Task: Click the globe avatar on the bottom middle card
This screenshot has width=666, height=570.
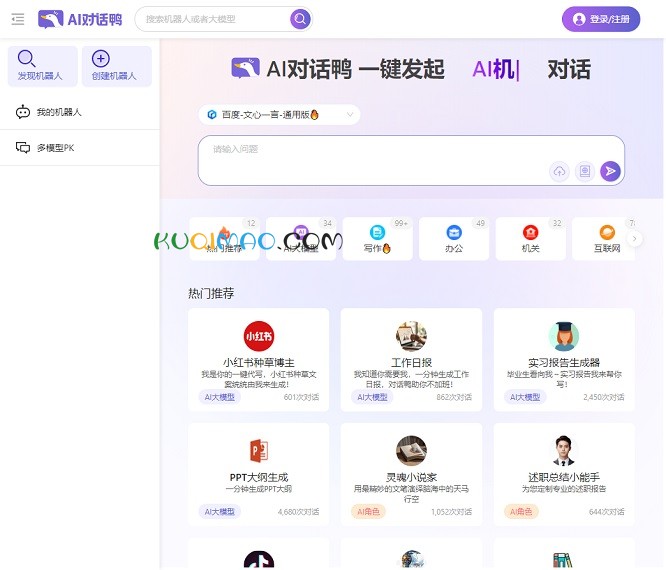Action: tap(411, 559)
